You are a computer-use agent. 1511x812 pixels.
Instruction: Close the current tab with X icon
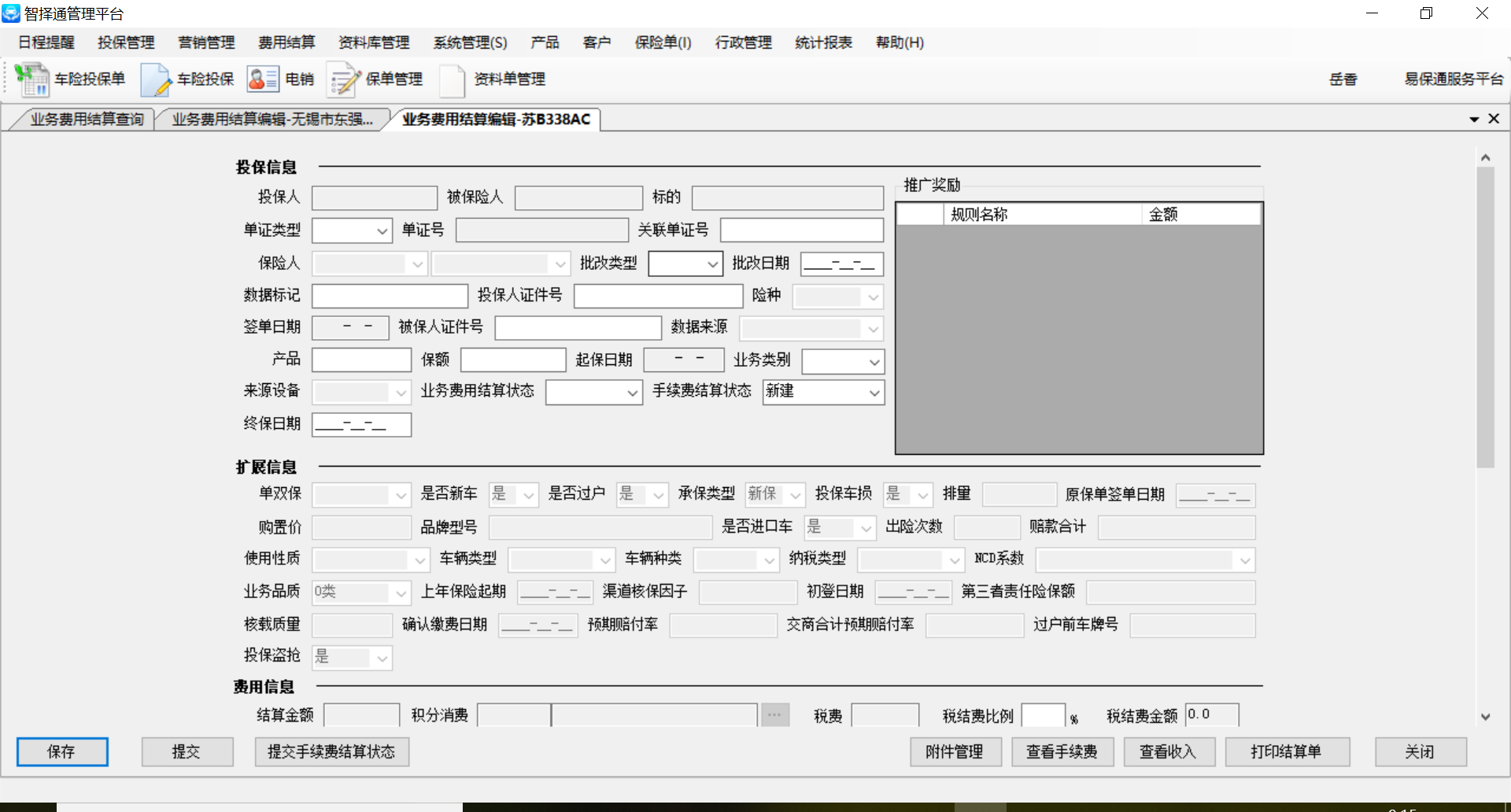click(x=1494, y=119)
